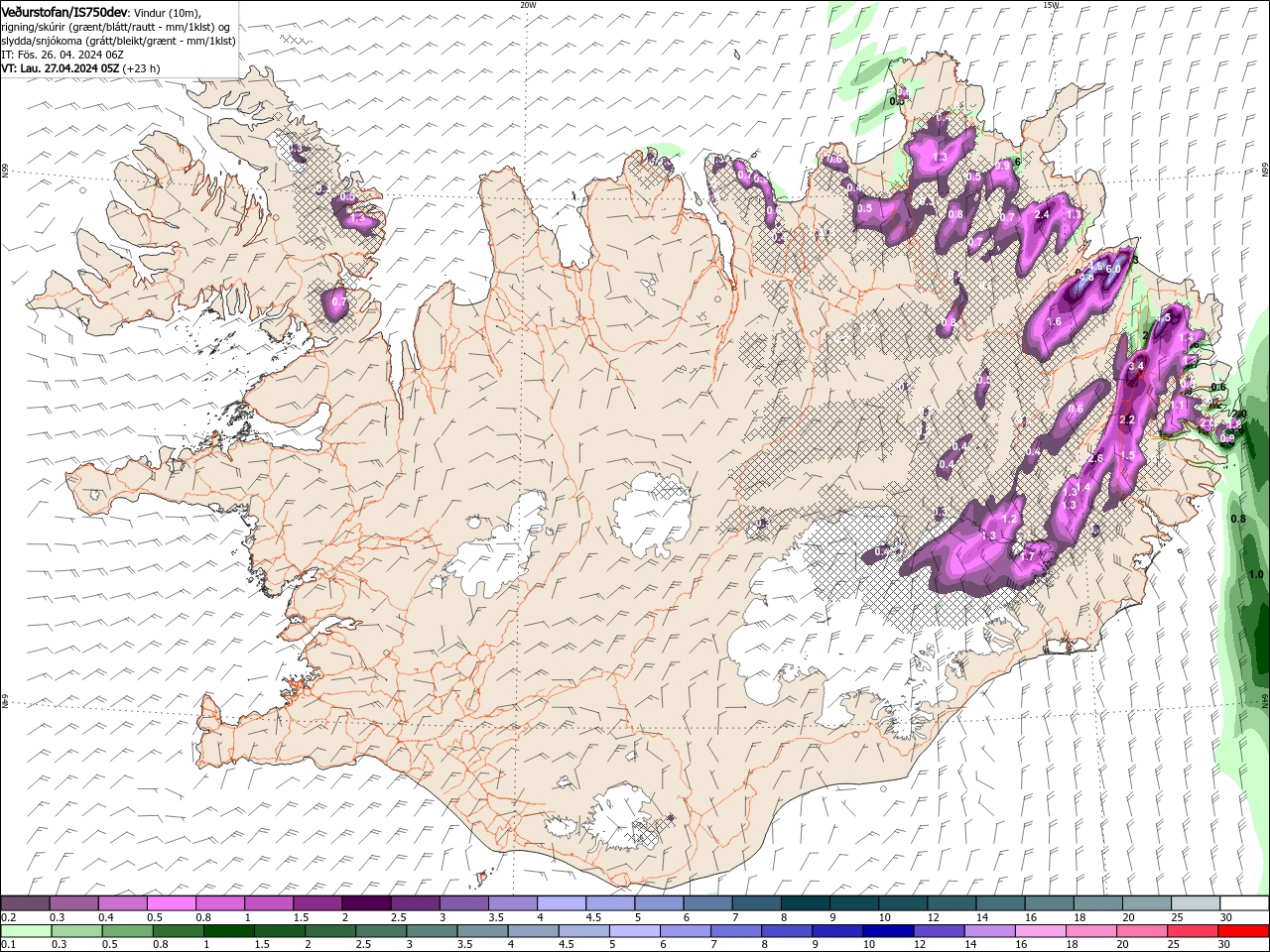Viewport: 1270px width, 952px height.
Task: Pick the light pink 16 swatch in rain legend
Action: [x=1040, y=931]
